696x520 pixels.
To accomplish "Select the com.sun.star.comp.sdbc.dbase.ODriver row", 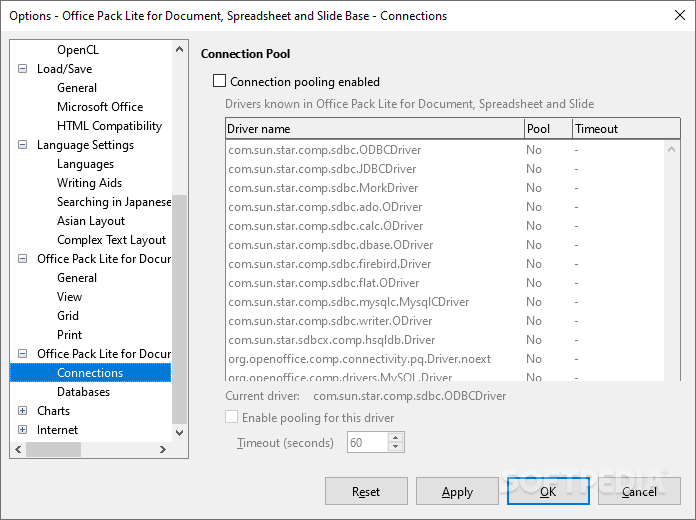I will tap(445, 245).
